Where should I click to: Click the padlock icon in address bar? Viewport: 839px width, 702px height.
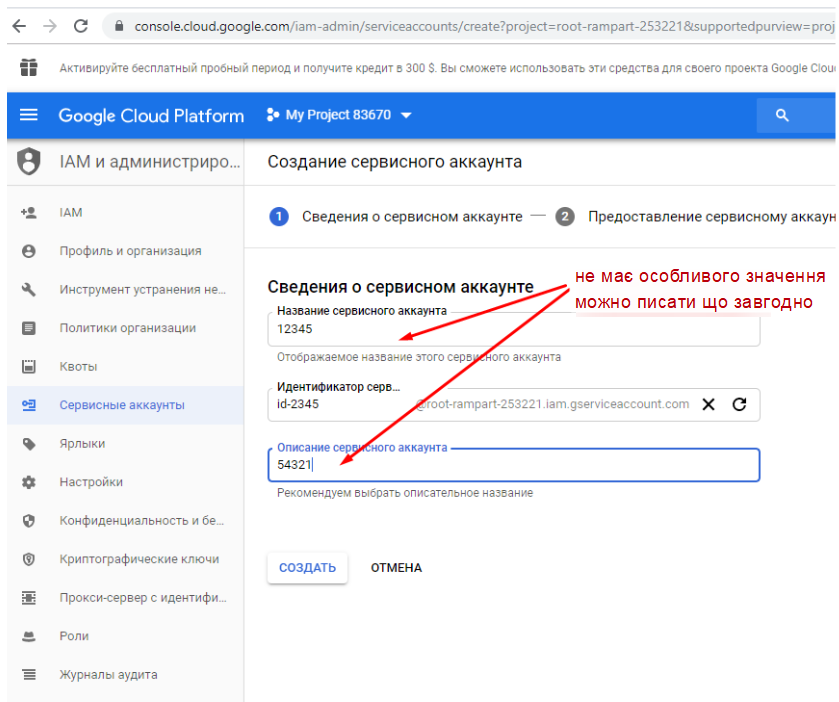click(119, 26)
